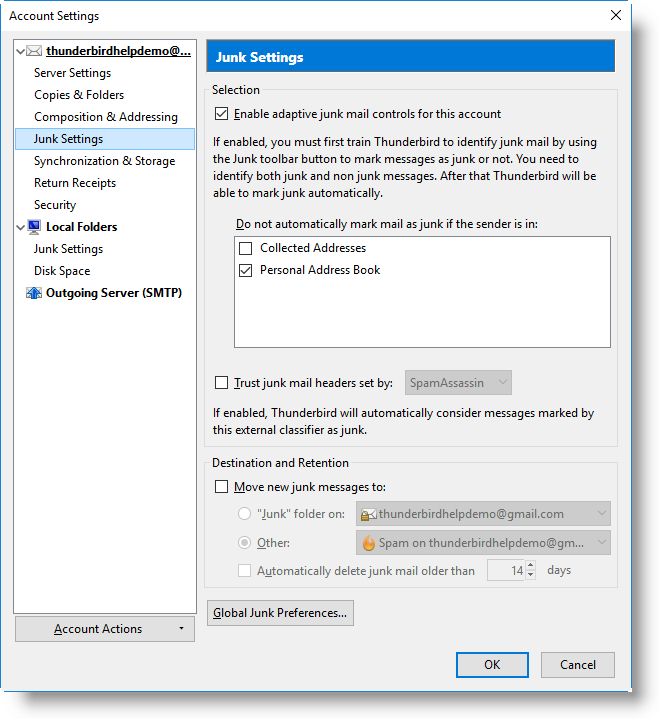Click the Destination and Retention label
The image size is (659, 719).
(280, 463)
